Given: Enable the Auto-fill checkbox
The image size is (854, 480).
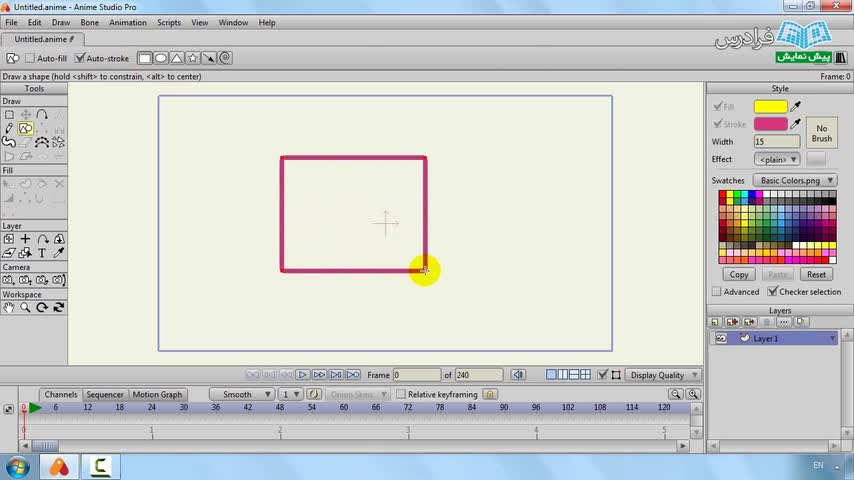Looking at the screenshot, I should (x=30, y=58).
